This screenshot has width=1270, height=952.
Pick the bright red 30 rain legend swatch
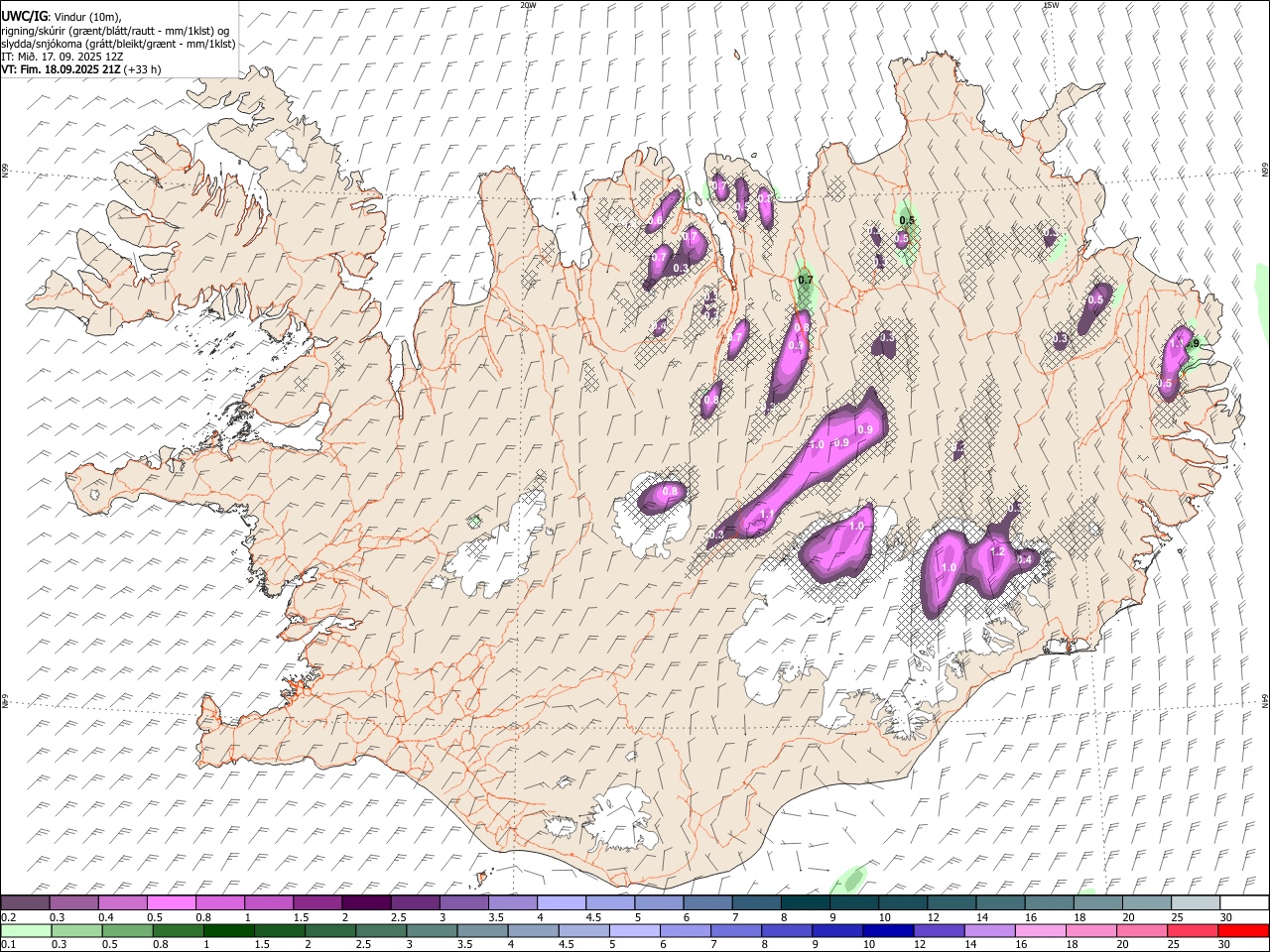pyautogui.click(x=1243, y=930)
